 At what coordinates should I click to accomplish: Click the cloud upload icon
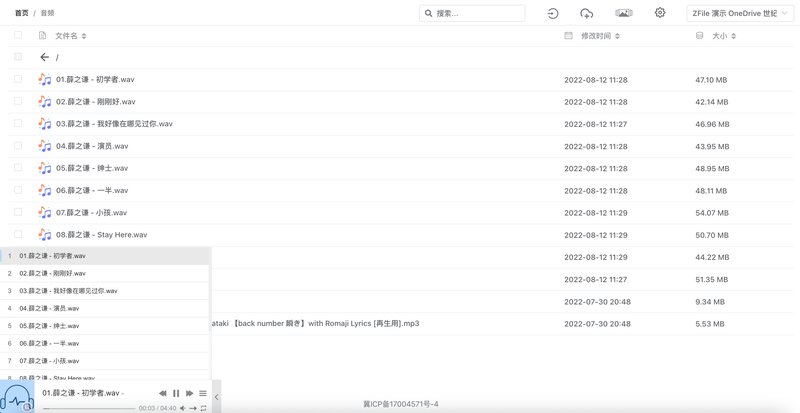point(587,13)
